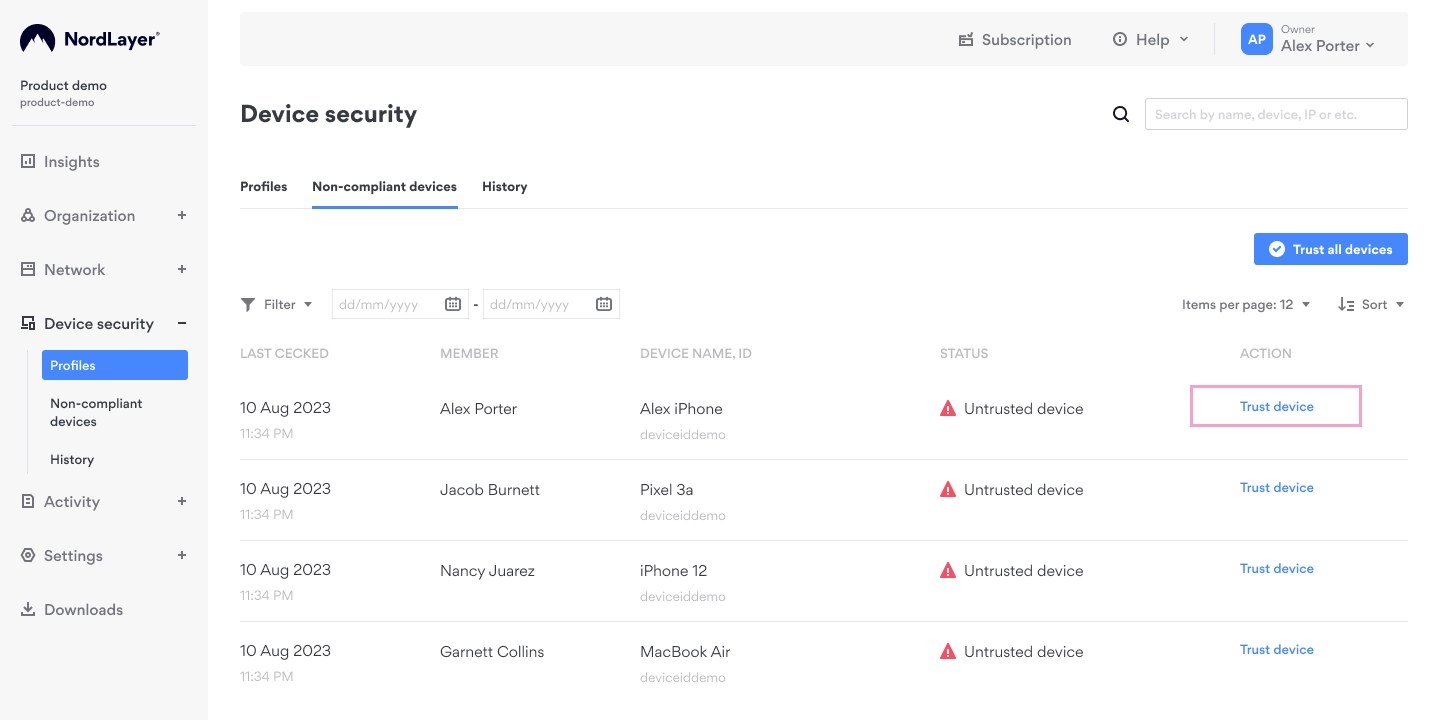Open the Filter dropdown
Image resolution: width=1440 pixels, height=720 pixels.
(277, 304)
